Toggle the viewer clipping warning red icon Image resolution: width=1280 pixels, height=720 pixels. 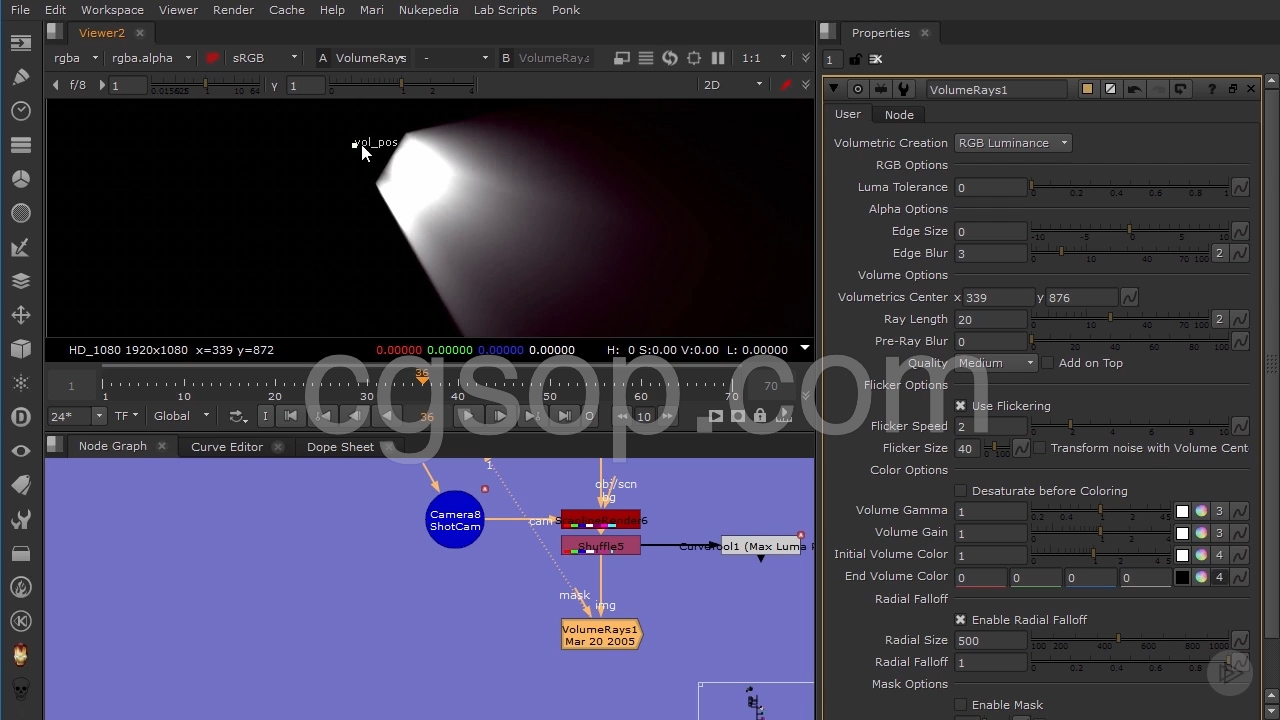click(x=212, y=58)
